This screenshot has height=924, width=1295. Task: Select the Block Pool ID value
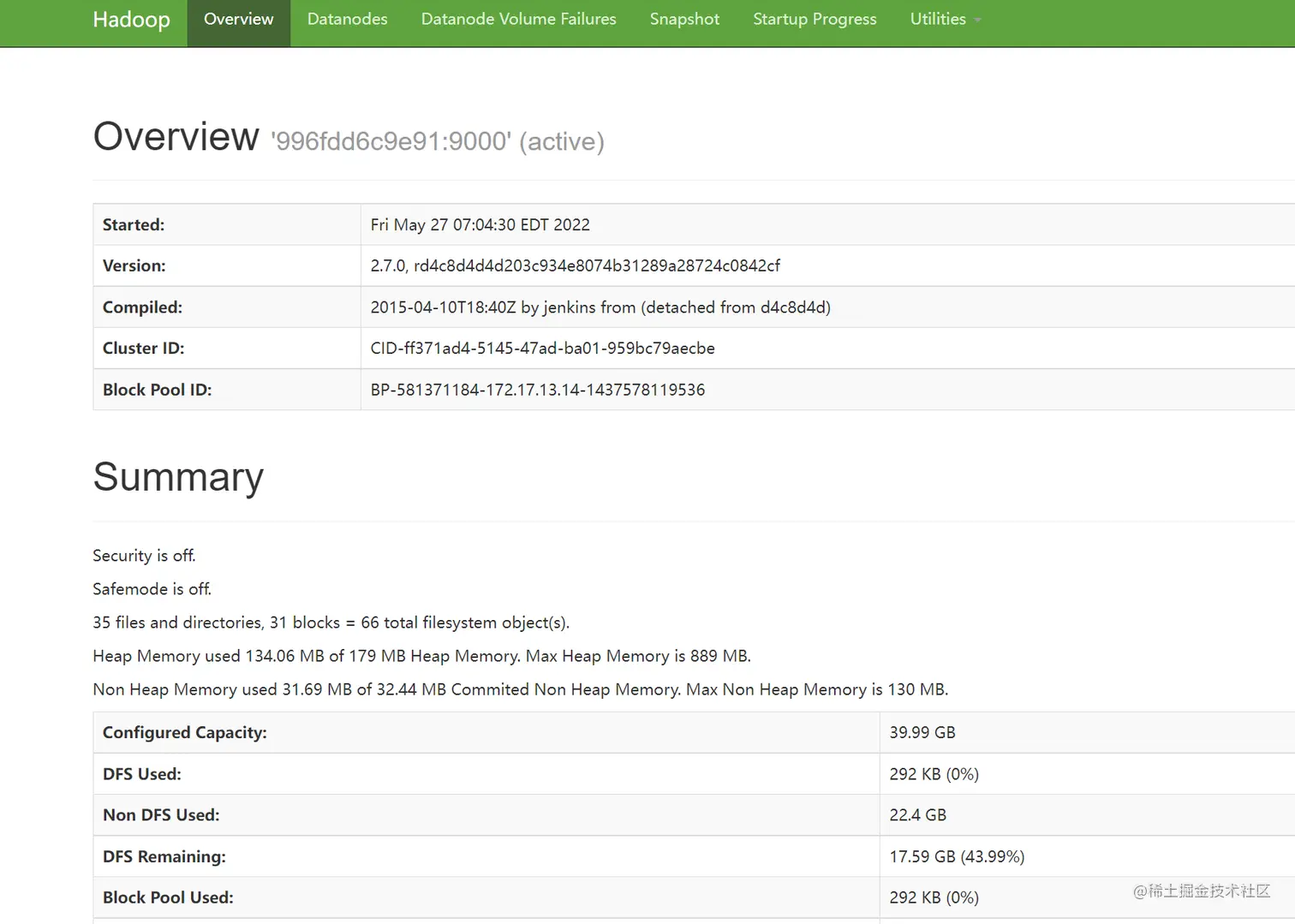click(537, 390)
